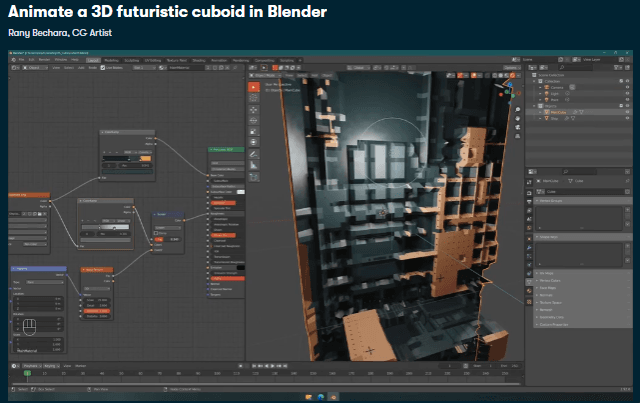Expand the Normals panel
The width and height of the screenshot is (640, 403).
(x=584, y=295)
